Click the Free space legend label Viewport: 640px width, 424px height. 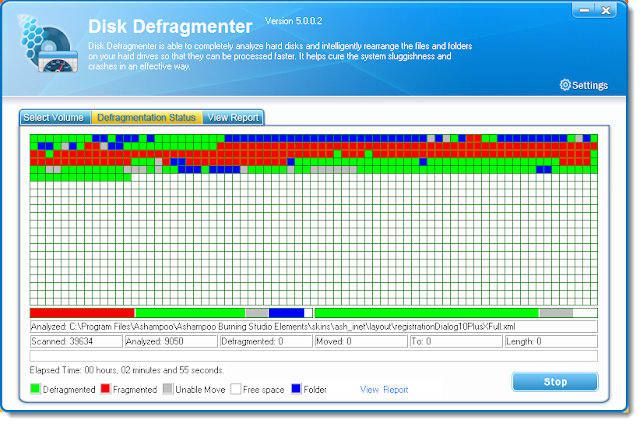(264, 390)
